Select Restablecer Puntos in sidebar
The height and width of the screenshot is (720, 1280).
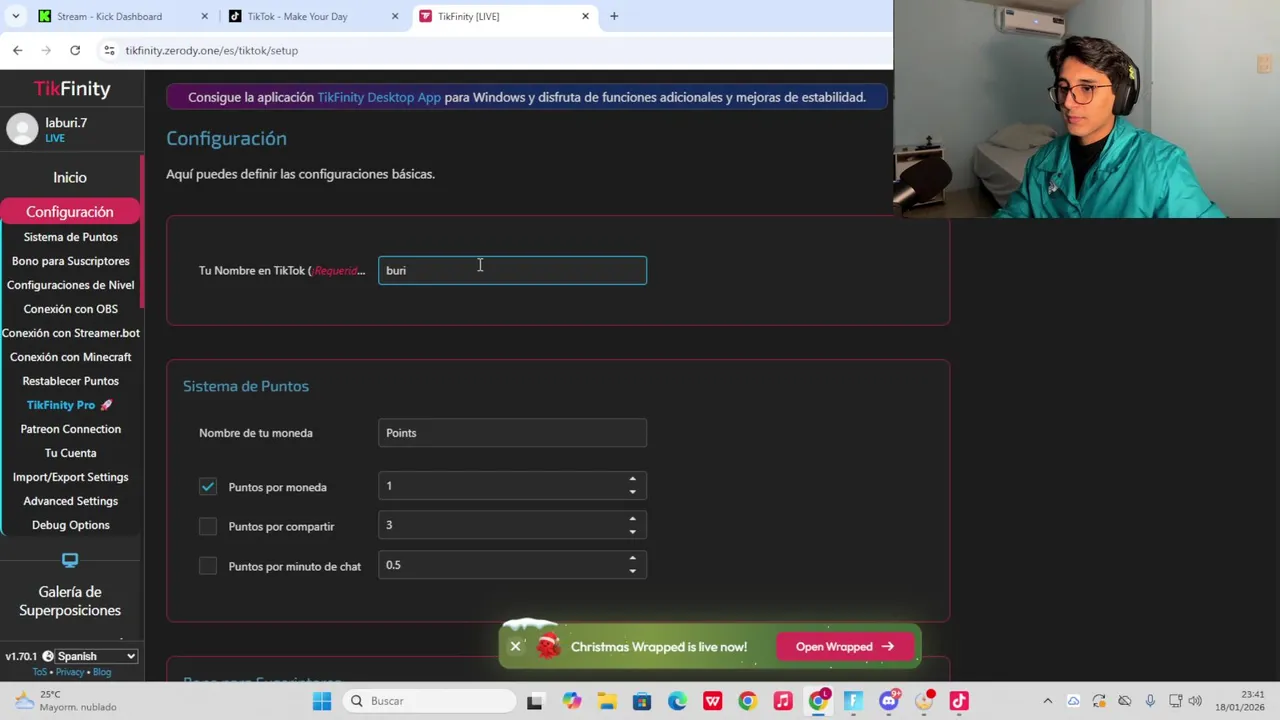click(x=70, y=381)
